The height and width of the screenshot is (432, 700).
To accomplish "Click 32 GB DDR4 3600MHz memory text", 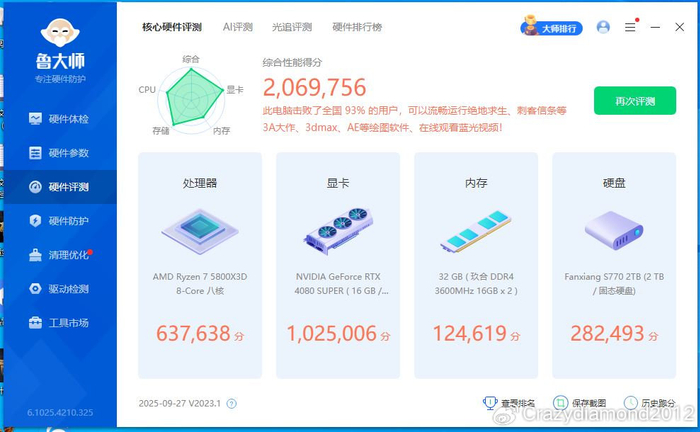I will [476, 283].
